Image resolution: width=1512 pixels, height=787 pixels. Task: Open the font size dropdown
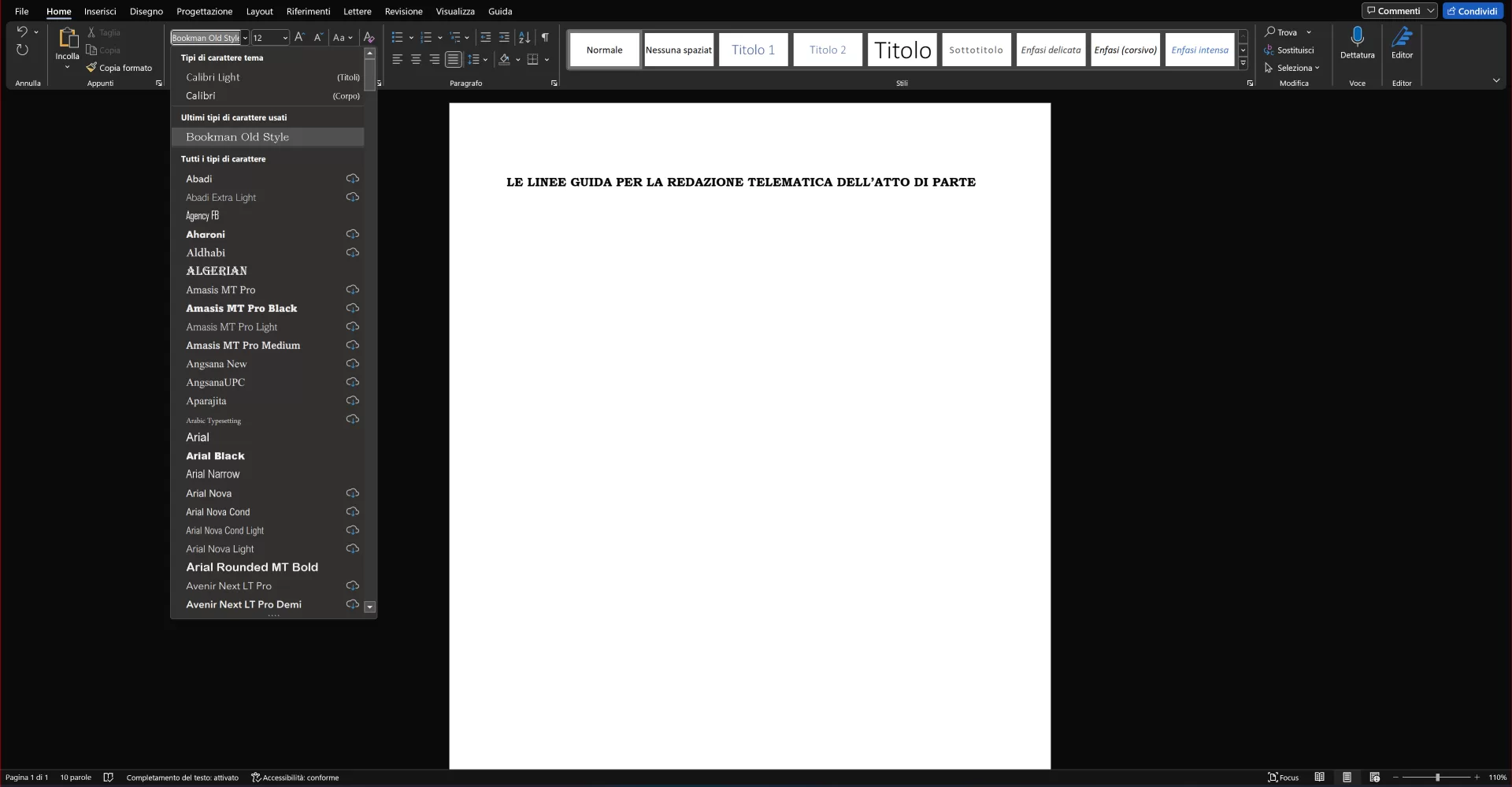[x=285, y=38]
